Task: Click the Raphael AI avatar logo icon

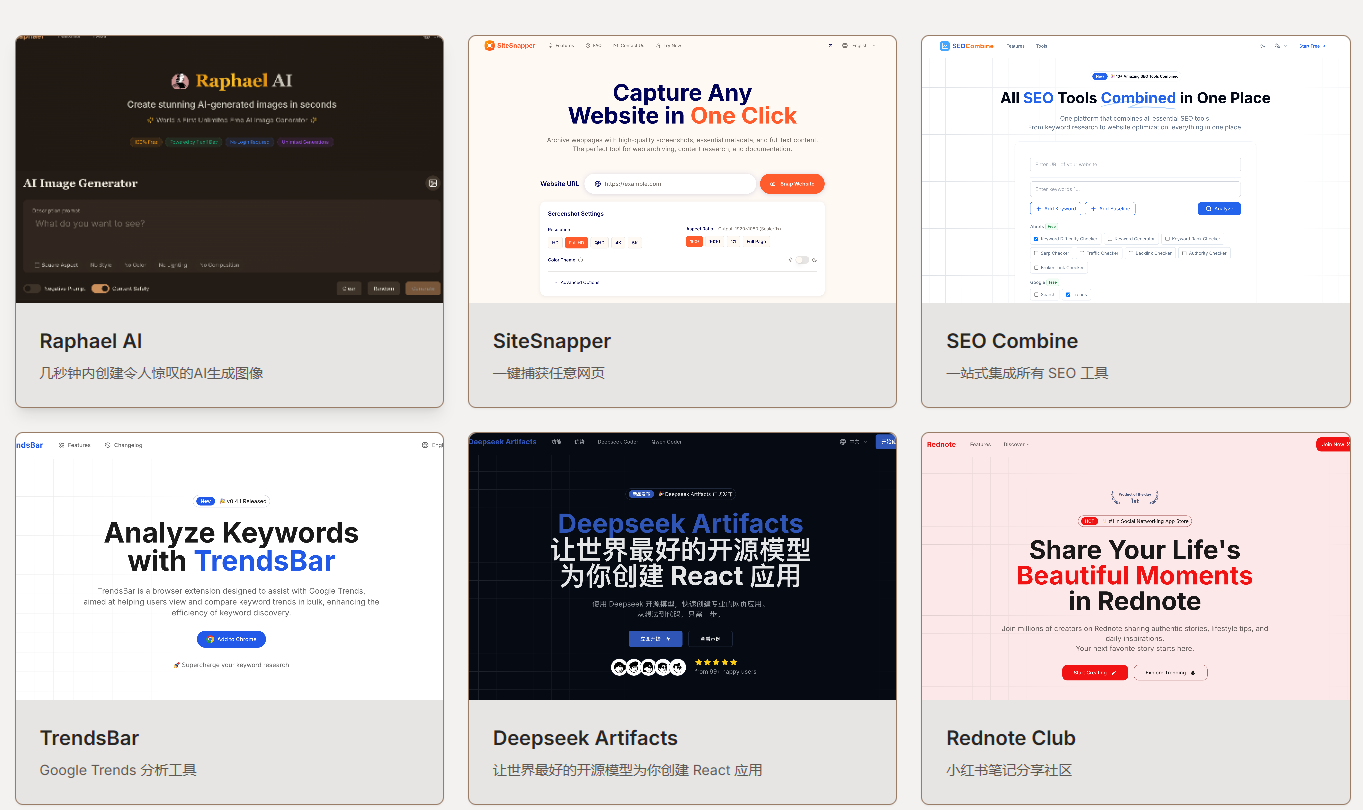Action: click(x=180, y=81)
